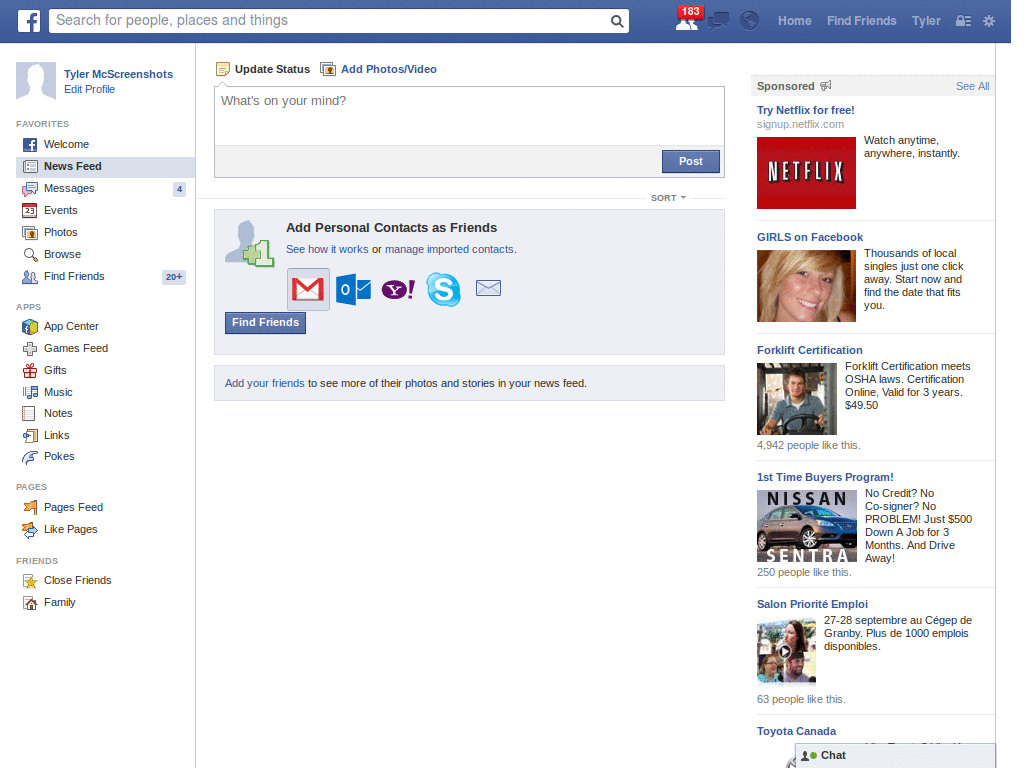Click the Music icon

pos(30,392)
